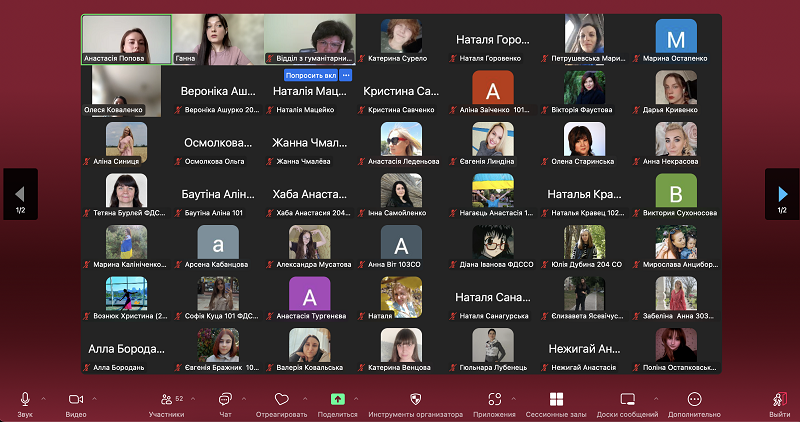
Task: Open the Участники participants panel
Action: [165, 399]
